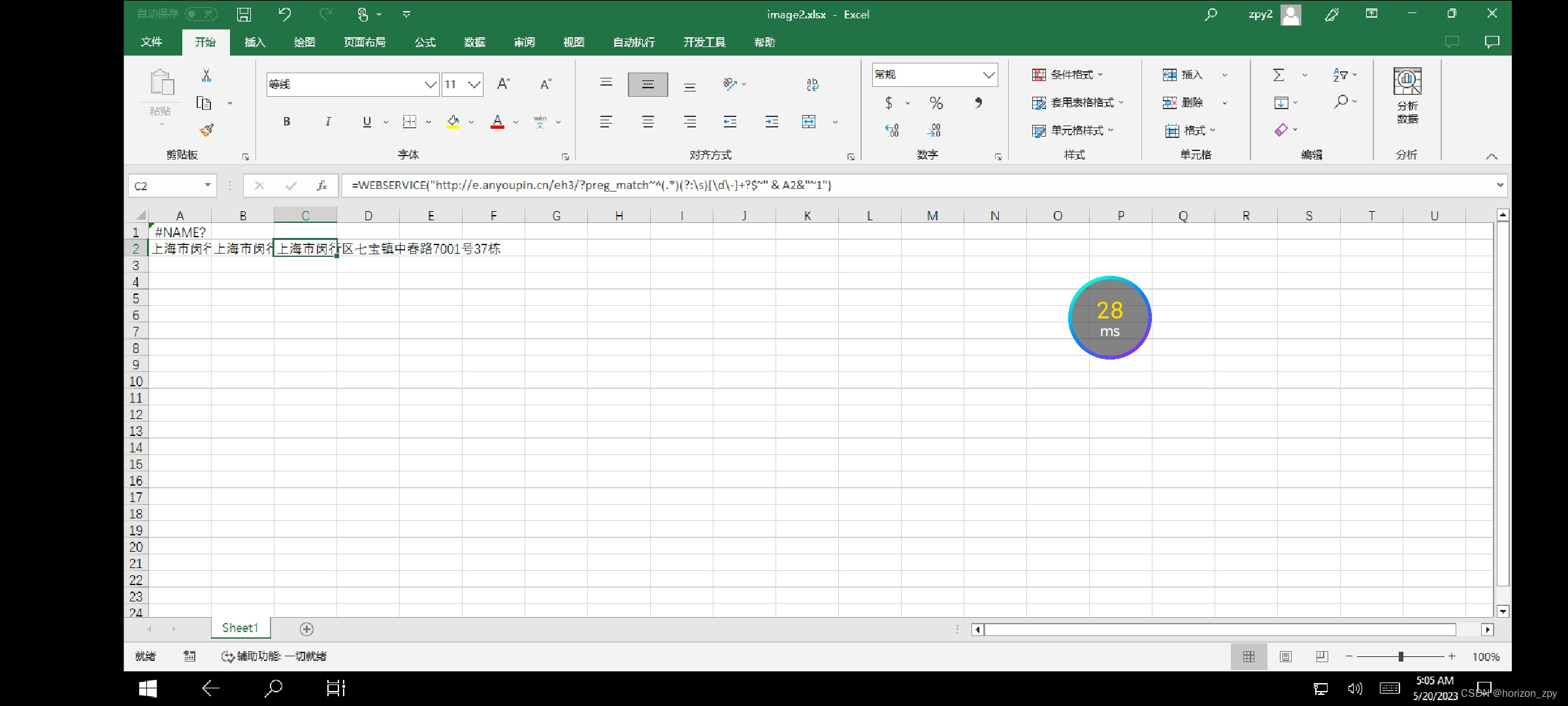The width and height of the screenshot is (1568, 706).
Task: Increase font size with larger A
Action: click(503, 84)
